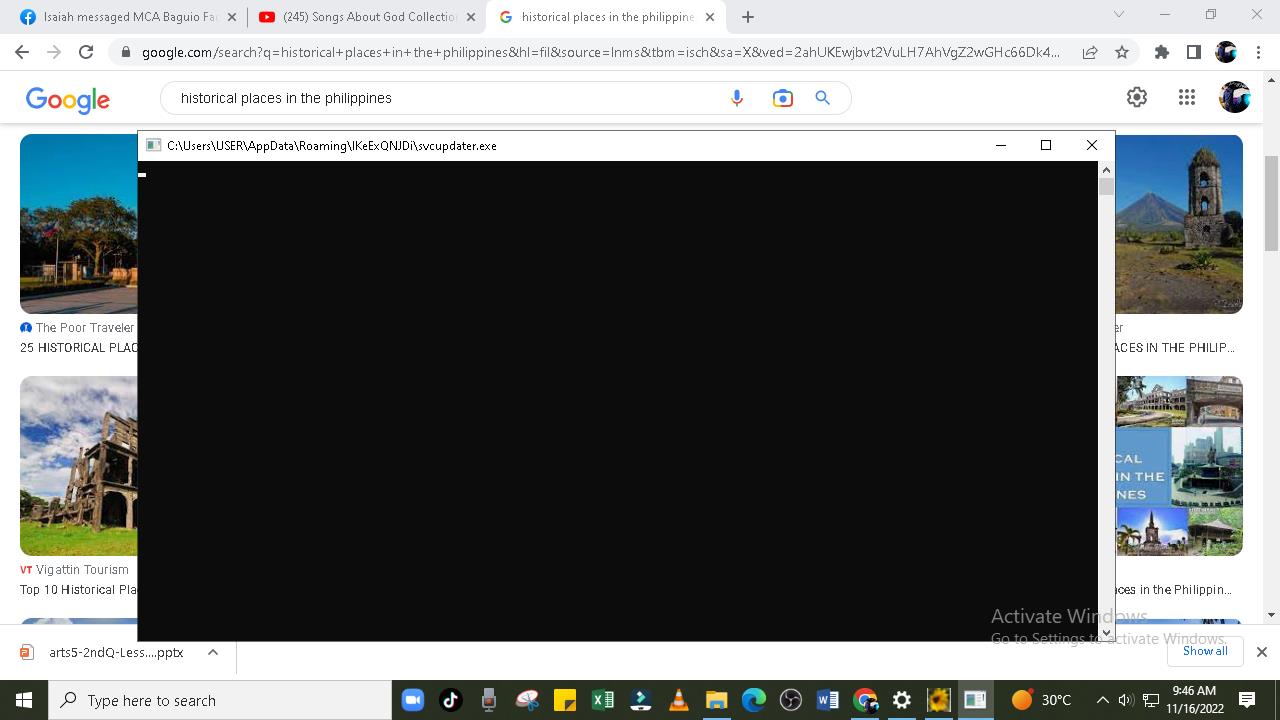Open the Chrome tab search dropdown

[1119, 15]
